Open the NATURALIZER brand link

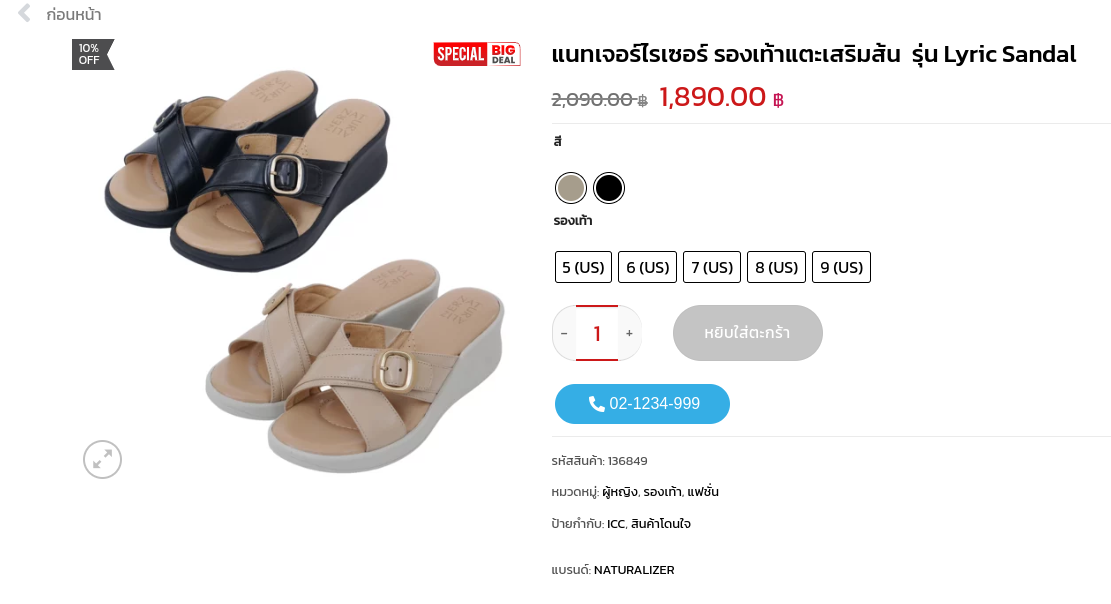click(x=634, y=570)
